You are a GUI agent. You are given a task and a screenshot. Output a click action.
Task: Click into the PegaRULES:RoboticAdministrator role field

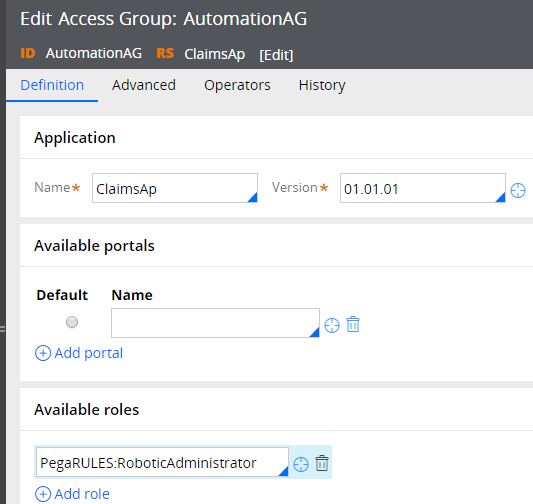162,462
